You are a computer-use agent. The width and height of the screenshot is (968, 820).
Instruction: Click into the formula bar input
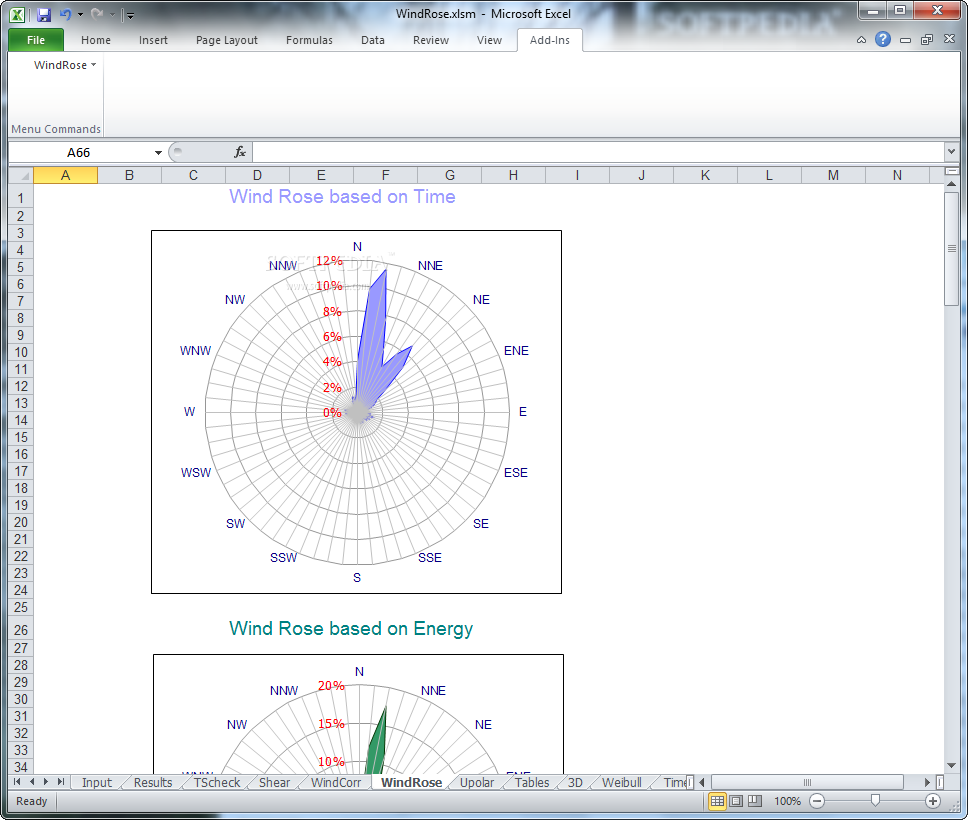tap(598, 152)
